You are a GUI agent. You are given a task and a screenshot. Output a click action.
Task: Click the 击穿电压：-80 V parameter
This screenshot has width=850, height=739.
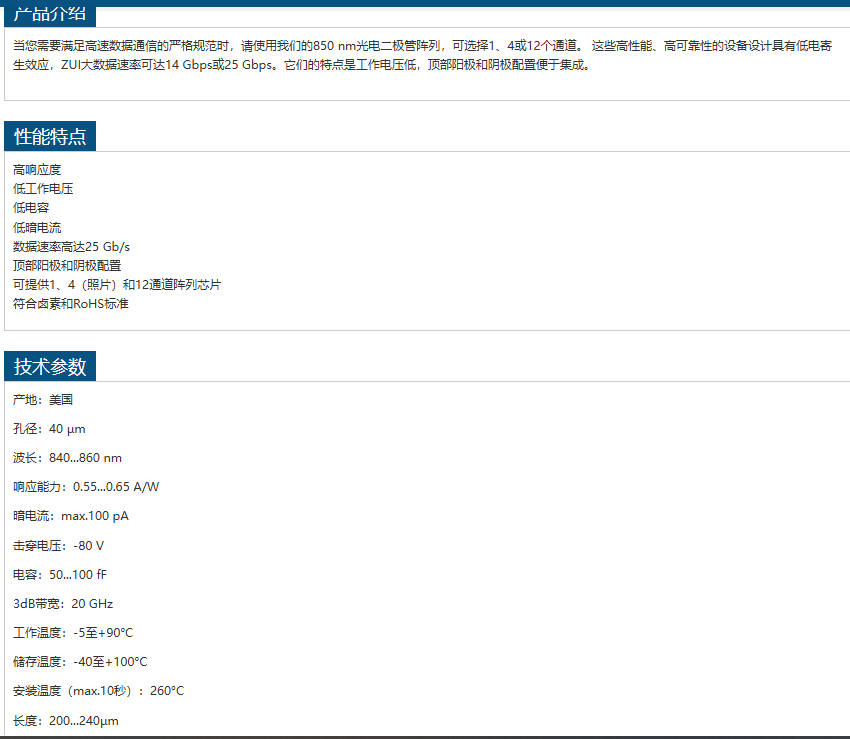(58, 546)
